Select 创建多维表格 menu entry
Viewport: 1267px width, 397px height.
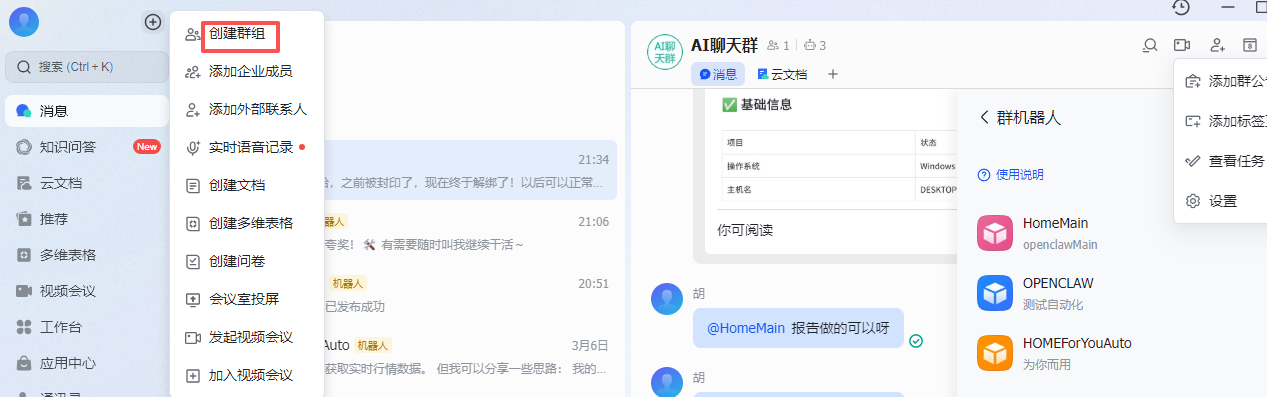247,223
